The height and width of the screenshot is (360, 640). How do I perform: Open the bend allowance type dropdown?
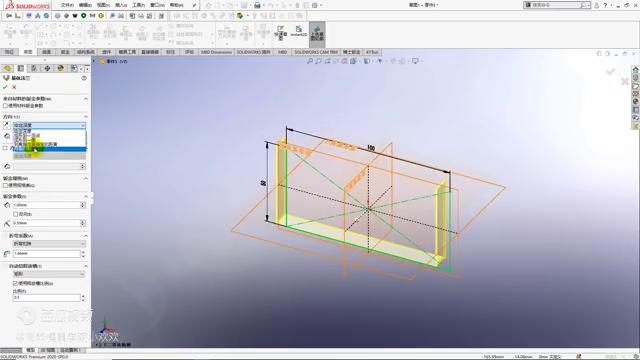click(49, 244)
